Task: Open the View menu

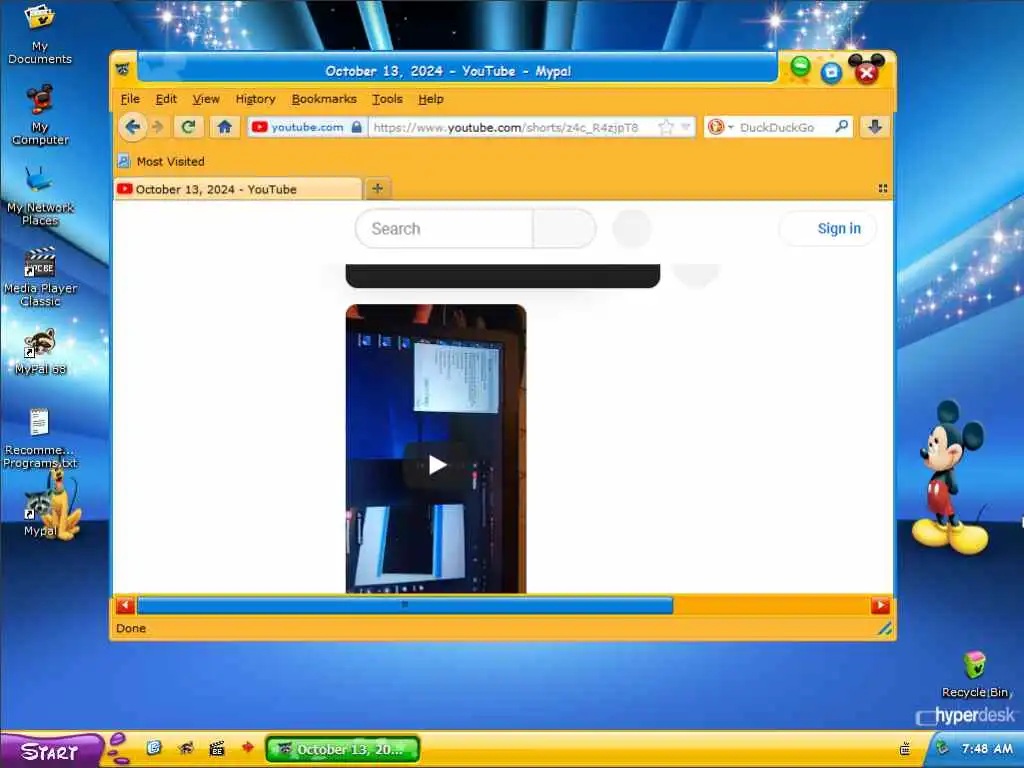Action: click(x=206, y=99)
